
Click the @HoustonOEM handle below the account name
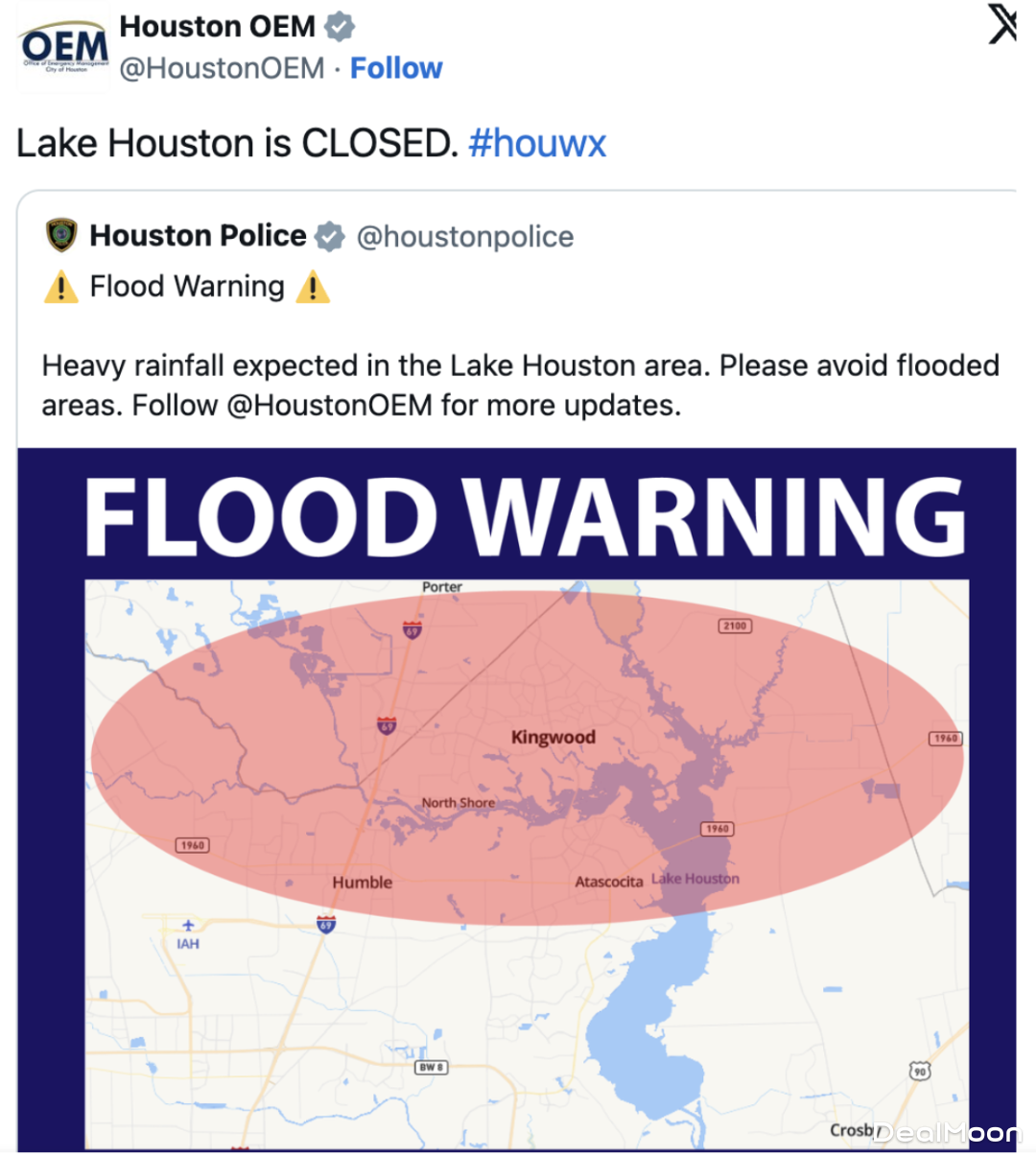222,68
